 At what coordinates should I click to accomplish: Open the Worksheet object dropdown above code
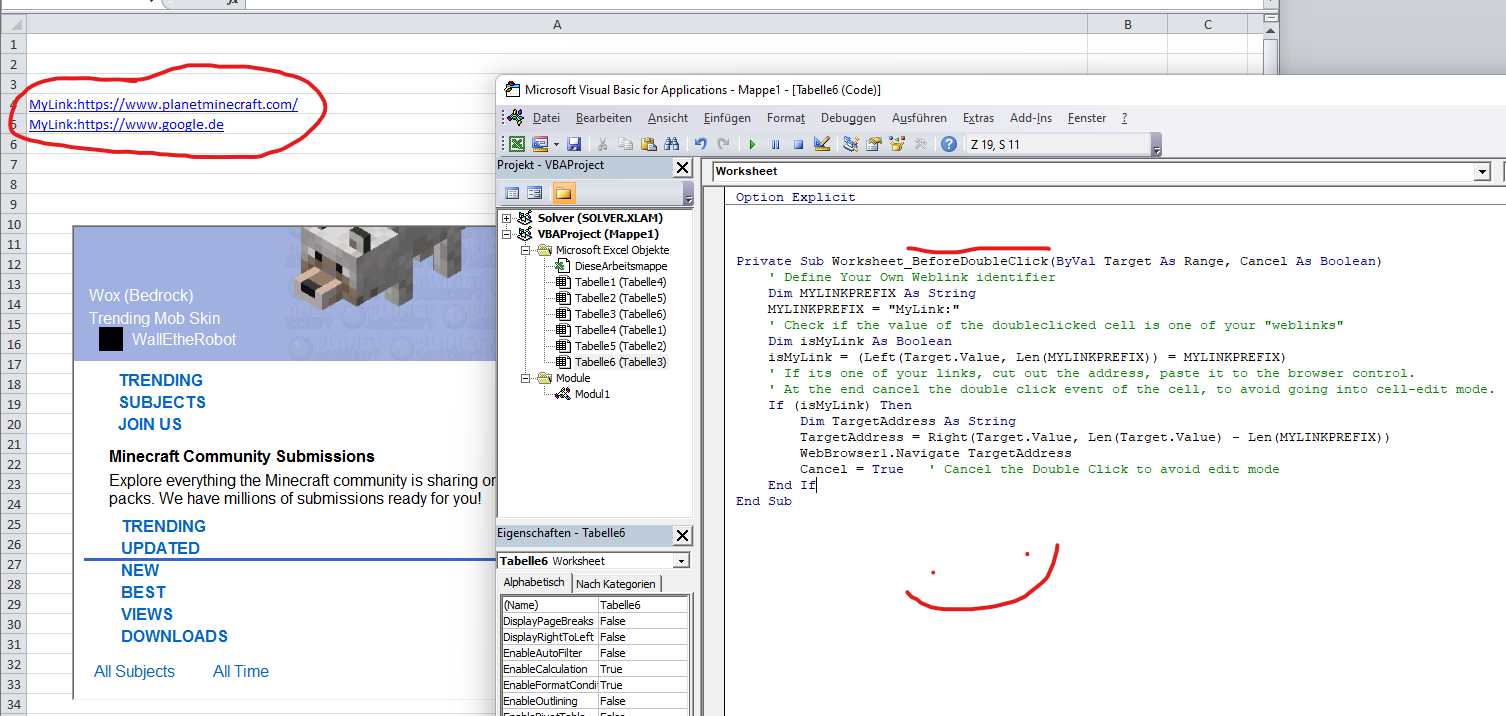coord(1482,172)
